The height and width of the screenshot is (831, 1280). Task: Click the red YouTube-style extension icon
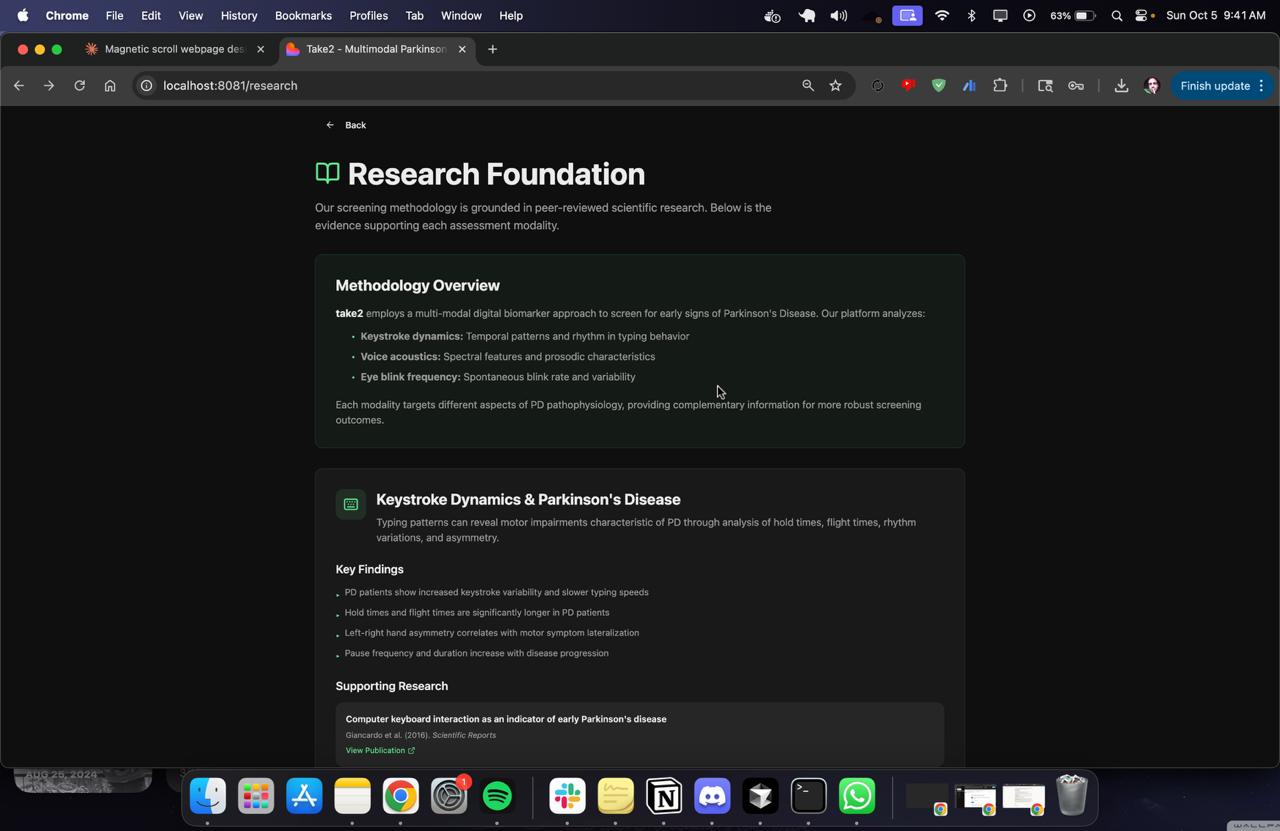coord(908,86)
